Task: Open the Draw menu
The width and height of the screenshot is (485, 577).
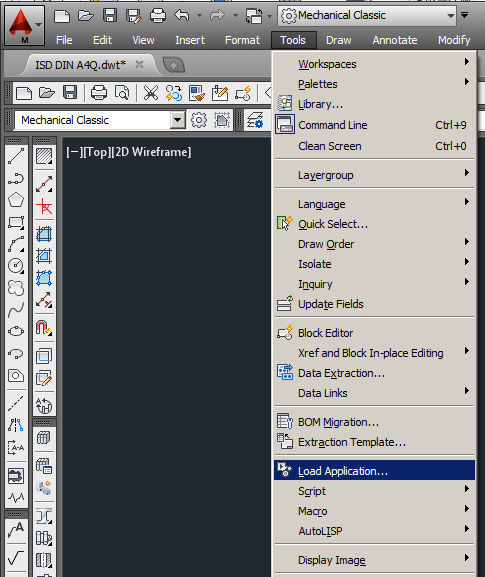Action: tap(339, 40)
